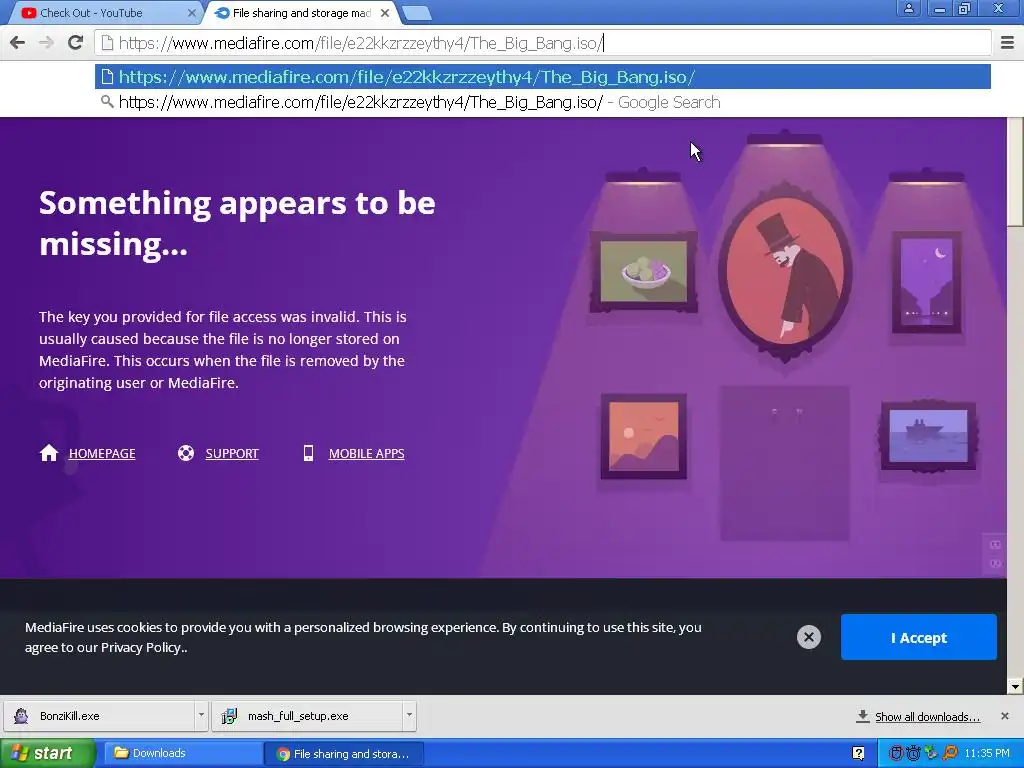This screenshot has height=768, width=1024.
Task: Open a new tab with the new tab button
Action: pyautogui.click(x=416, y=12)
